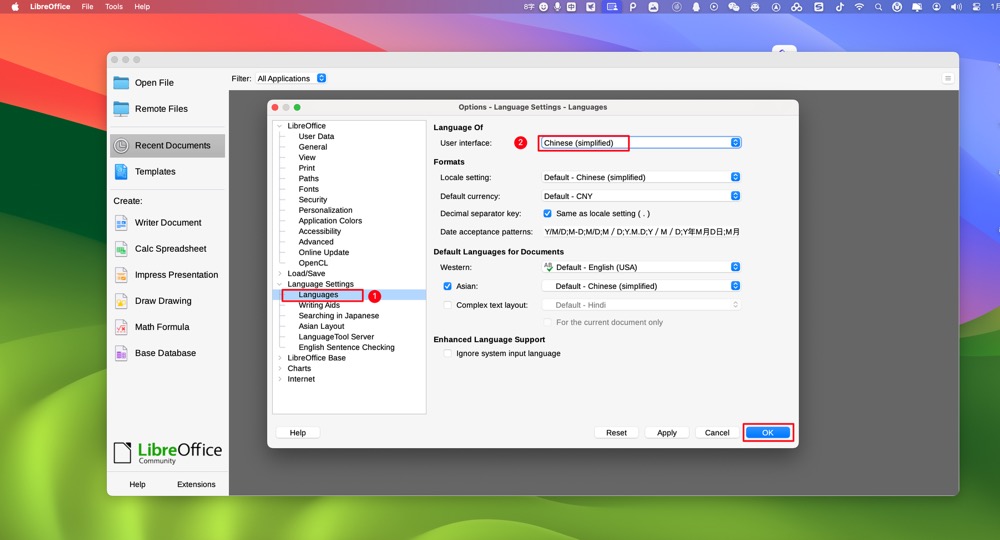Select Searching in Japanese tree item
1000x540 pixels.
(339, 316)
